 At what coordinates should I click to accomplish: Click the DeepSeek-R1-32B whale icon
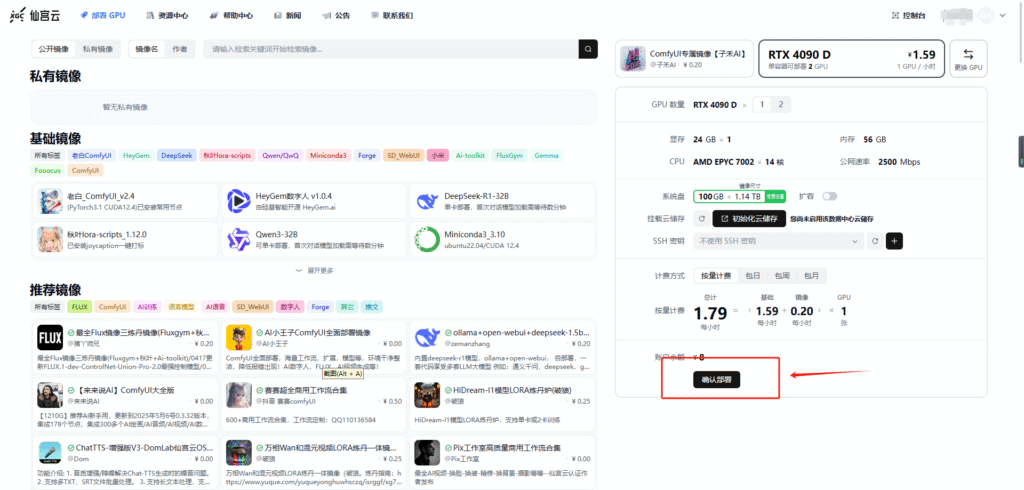click(x=428, y=201)
